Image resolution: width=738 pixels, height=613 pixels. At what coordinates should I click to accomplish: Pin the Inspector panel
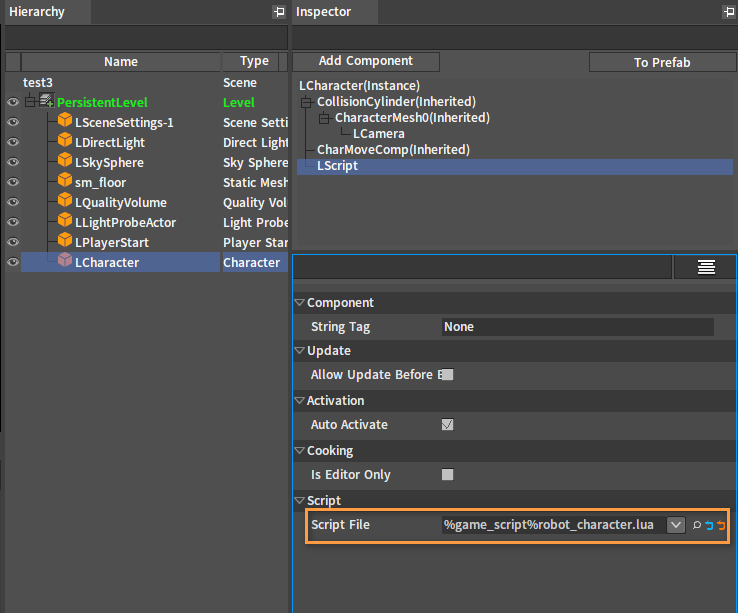pos(729,12)
